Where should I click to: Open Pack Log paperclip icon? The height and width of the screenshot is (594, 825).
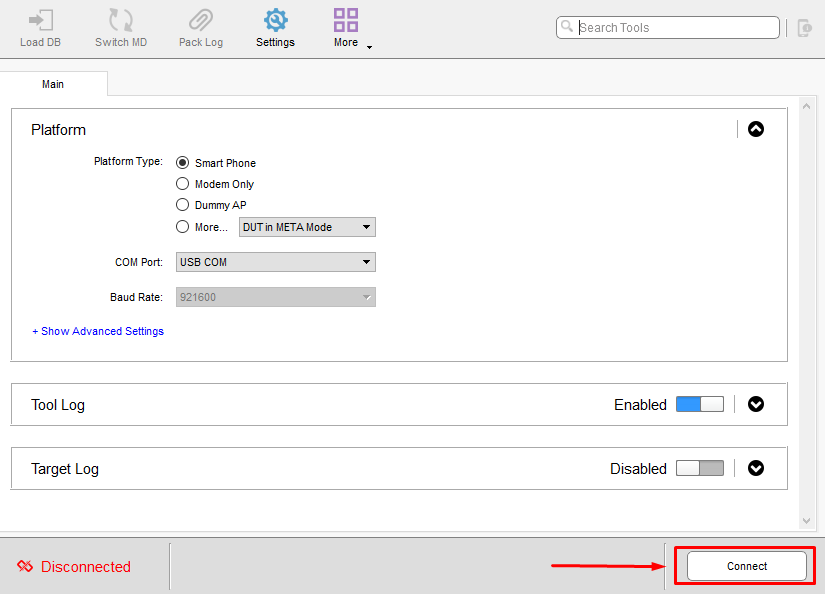[x=201, y=21]
